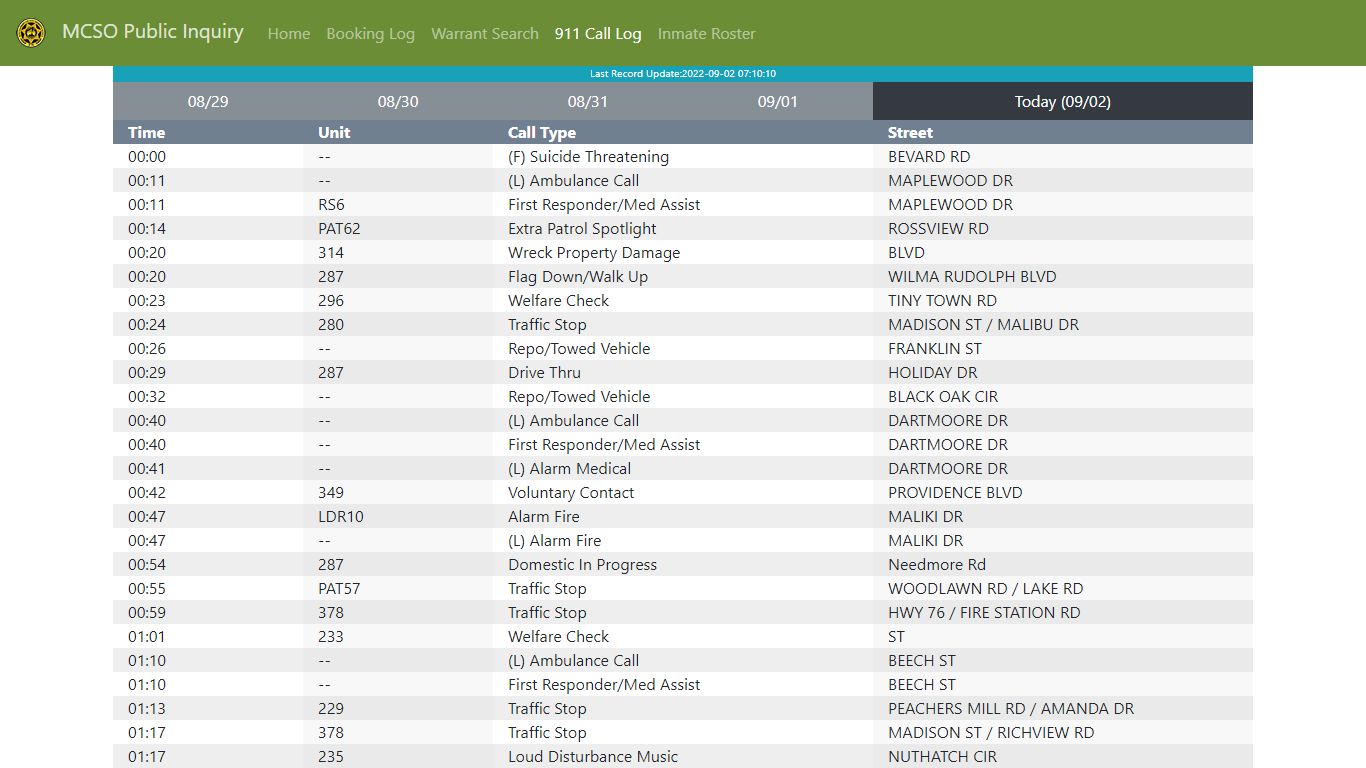Click HWY 76 / FIRE STATION RD cell
Image resolution: width=1366 pixels, height=768 pixels.
tap(1063, 612)
